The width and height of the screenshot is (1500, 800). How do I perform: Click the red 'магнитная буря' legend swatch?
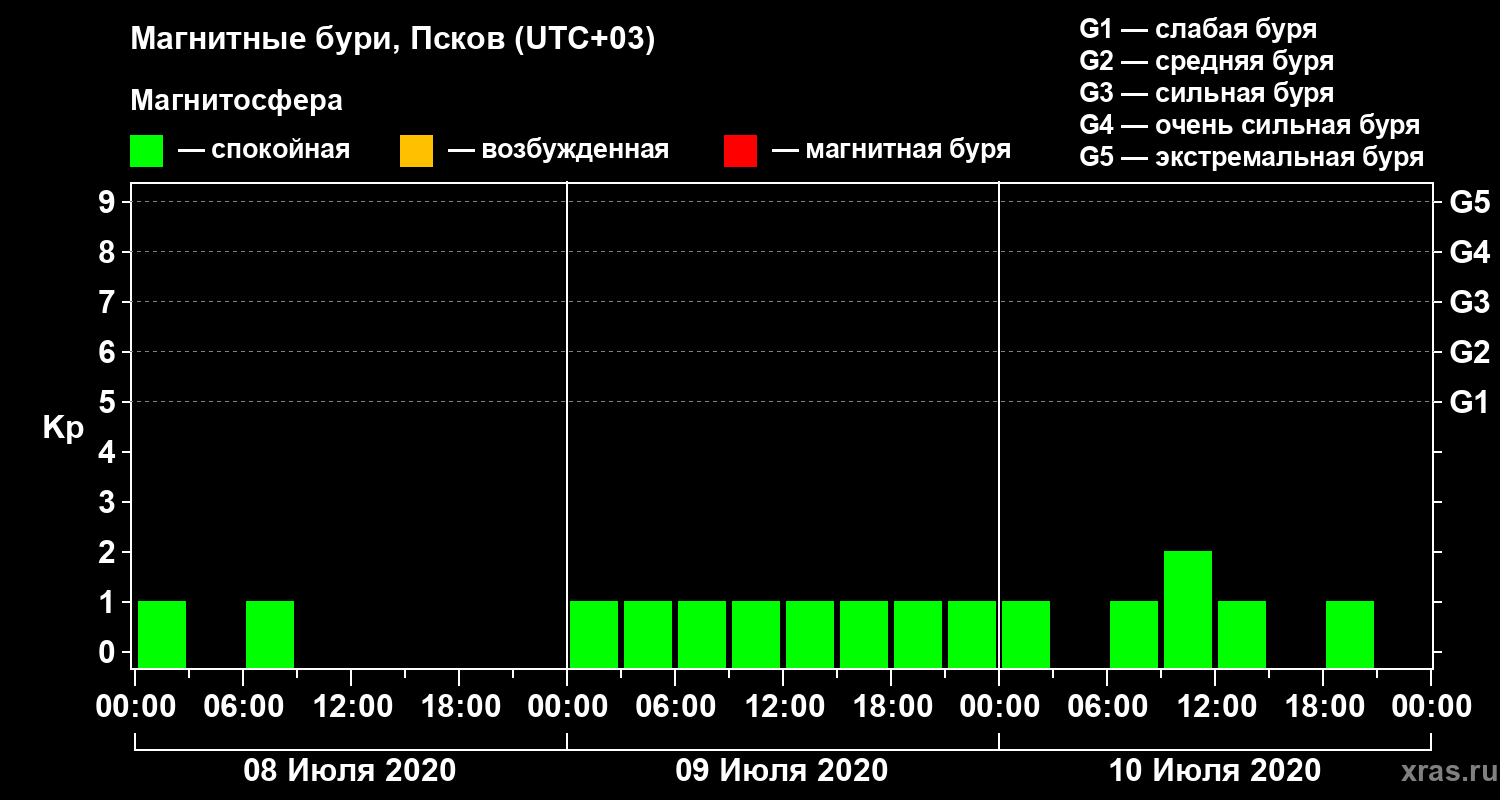coord(740,151)
